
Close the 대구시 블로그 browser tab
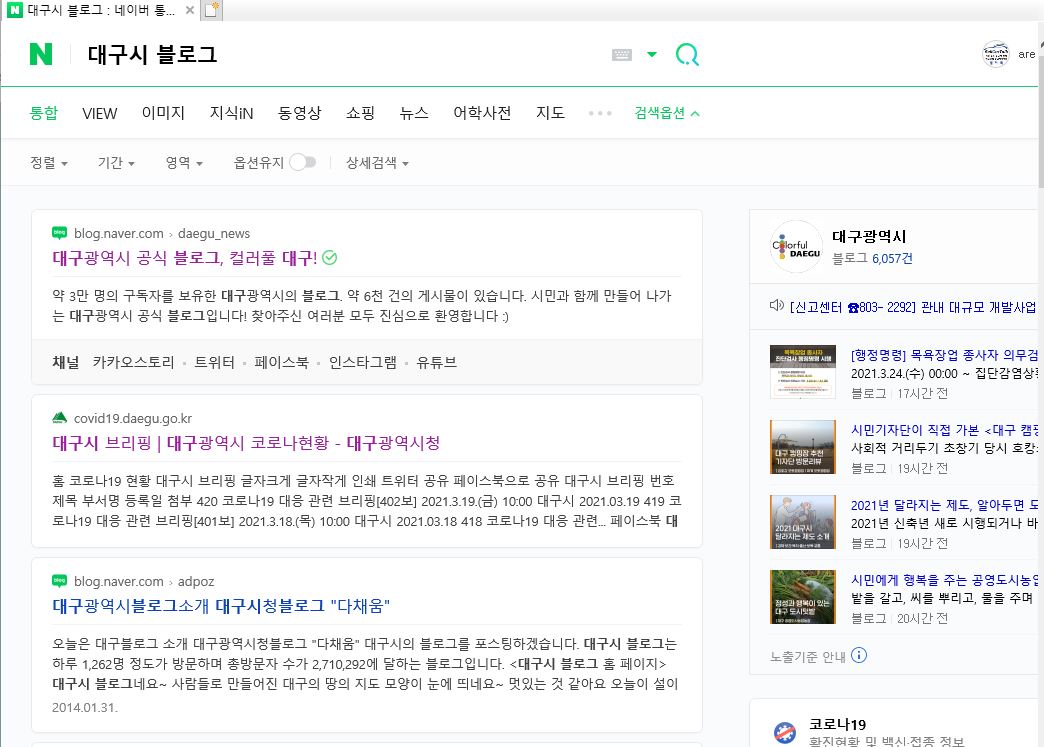point(190,10)
